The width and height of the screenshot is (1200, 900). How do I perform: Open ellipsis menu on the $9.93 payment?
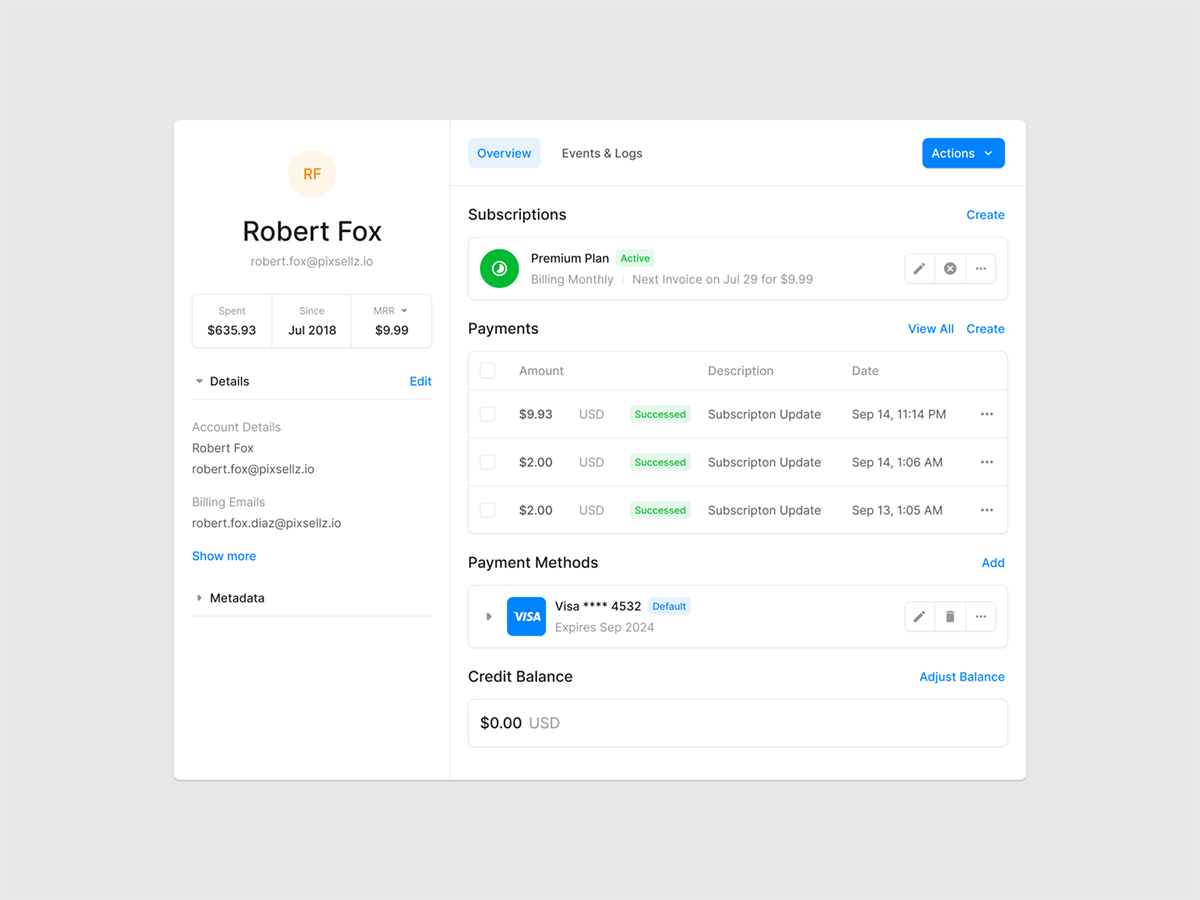click(986, 413)
